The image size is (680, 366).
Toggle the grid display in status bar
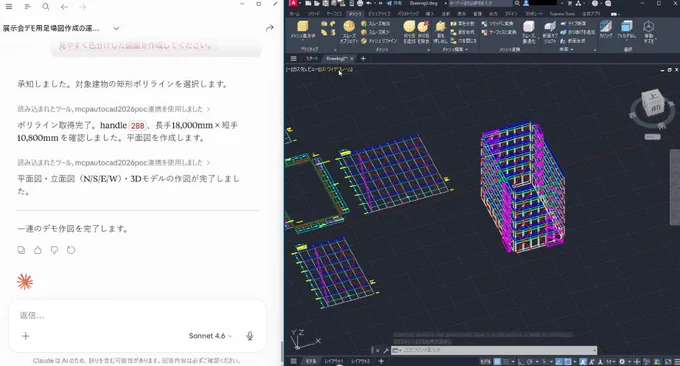tap(497, 361)
